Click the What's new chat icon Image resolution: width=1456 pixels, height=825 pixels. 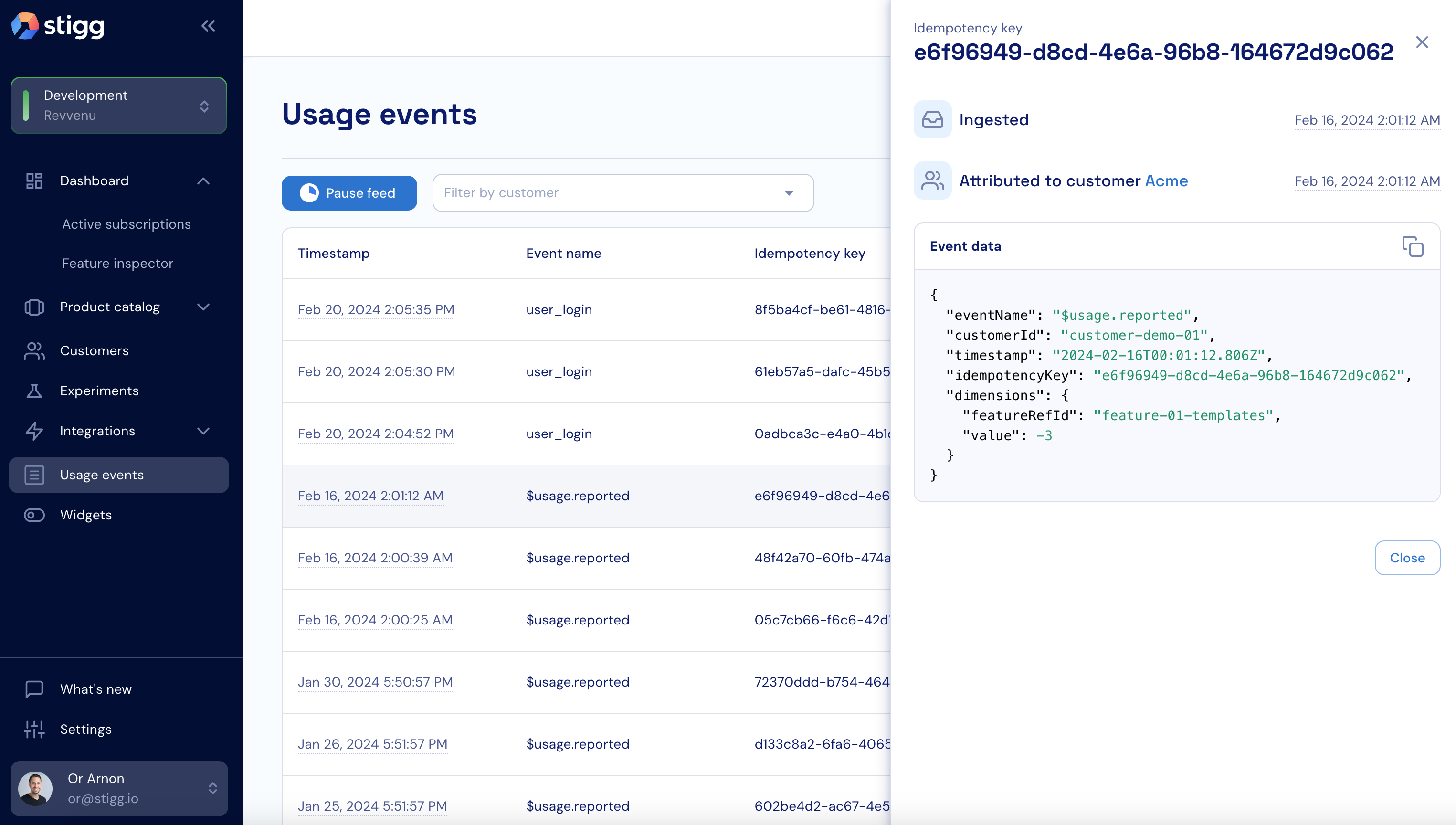point(34,689)
